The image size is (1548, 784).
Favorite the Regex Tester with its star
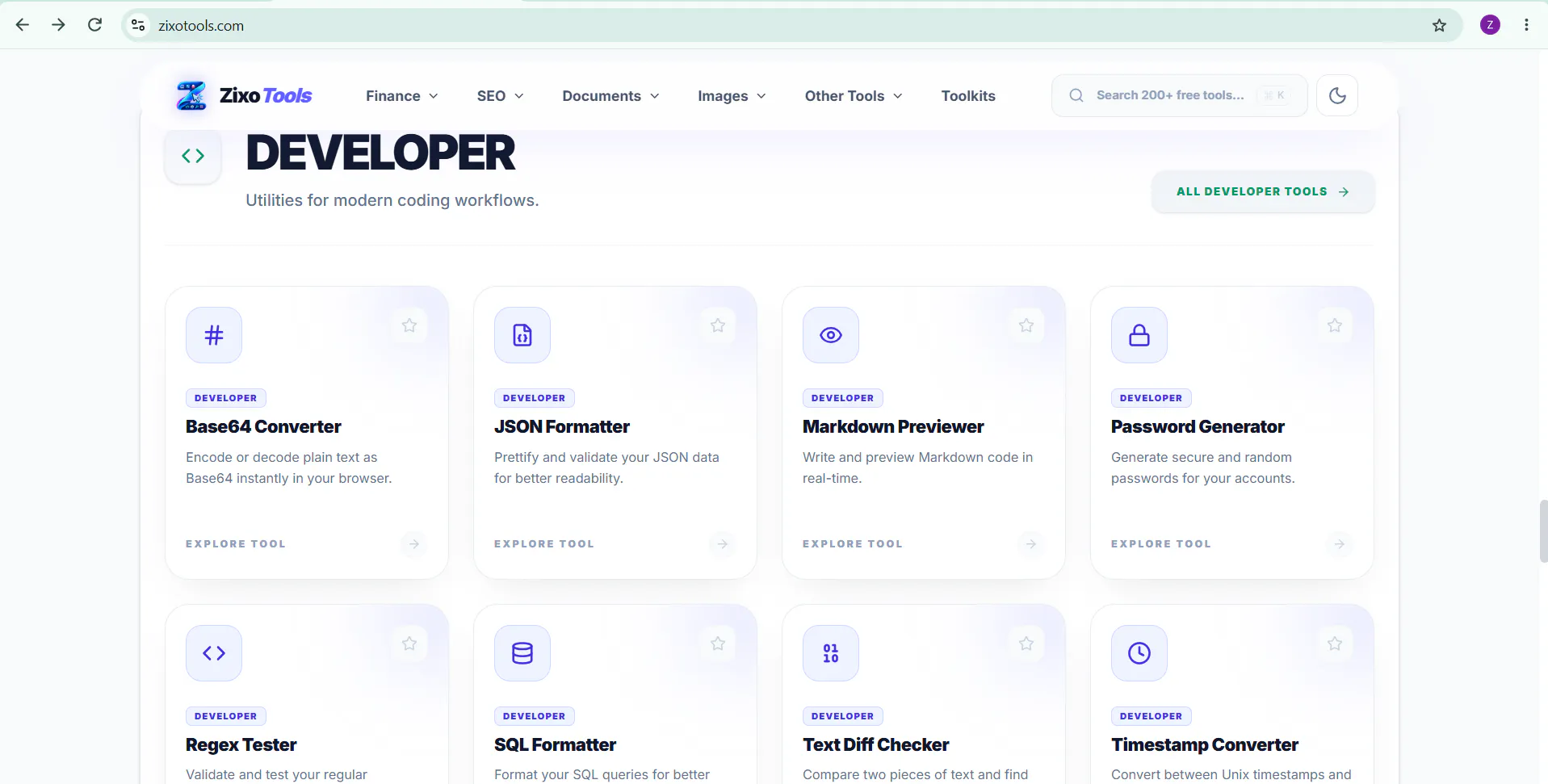409,644
